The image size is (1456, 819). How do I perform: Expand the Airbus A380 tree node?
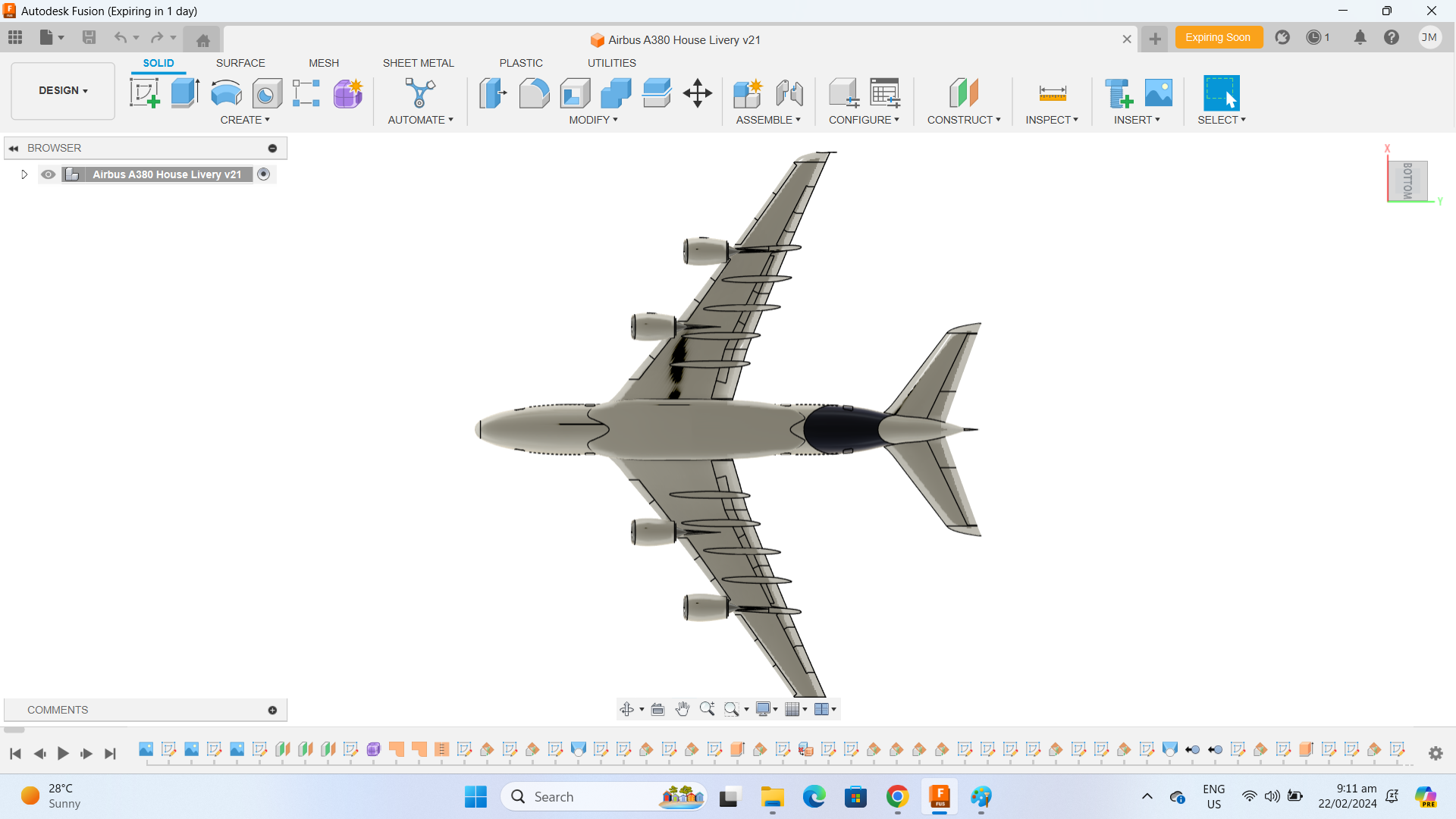pos(24,174)
